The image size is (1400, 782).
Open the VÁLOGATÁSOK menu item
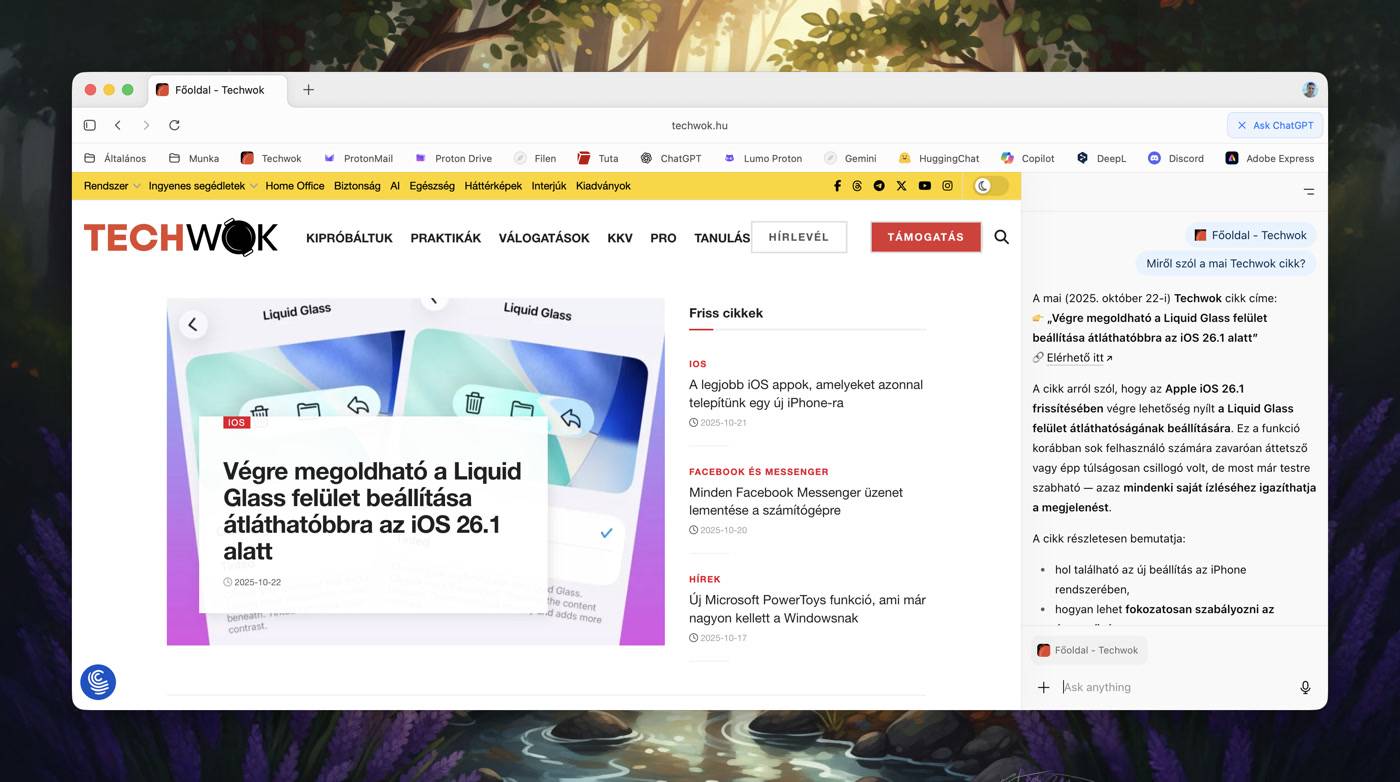[x=544, y=238]
